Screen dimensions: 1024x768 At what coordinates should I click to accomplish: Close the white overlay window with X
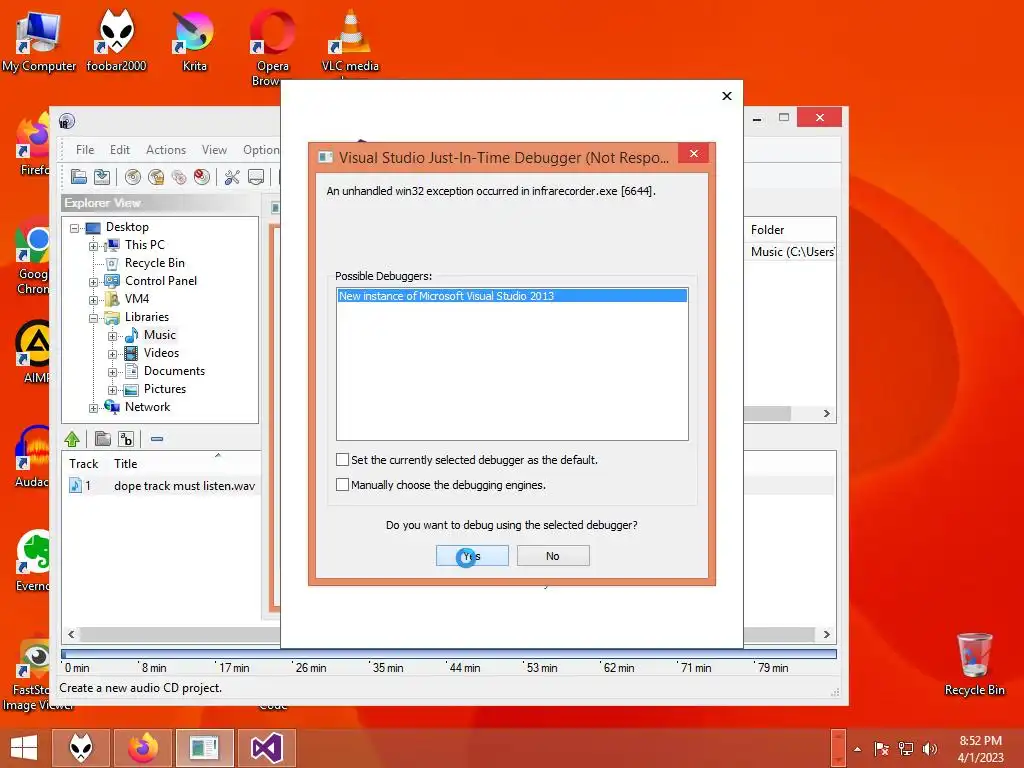coord(727,96)
